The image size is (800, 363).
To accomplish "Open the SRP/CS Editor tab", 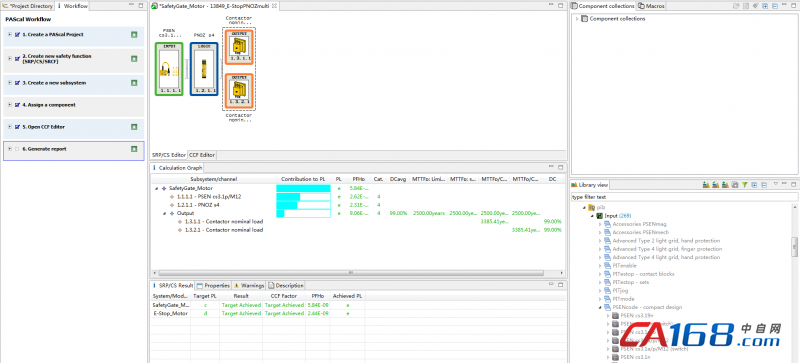I will tap(169, 155).
